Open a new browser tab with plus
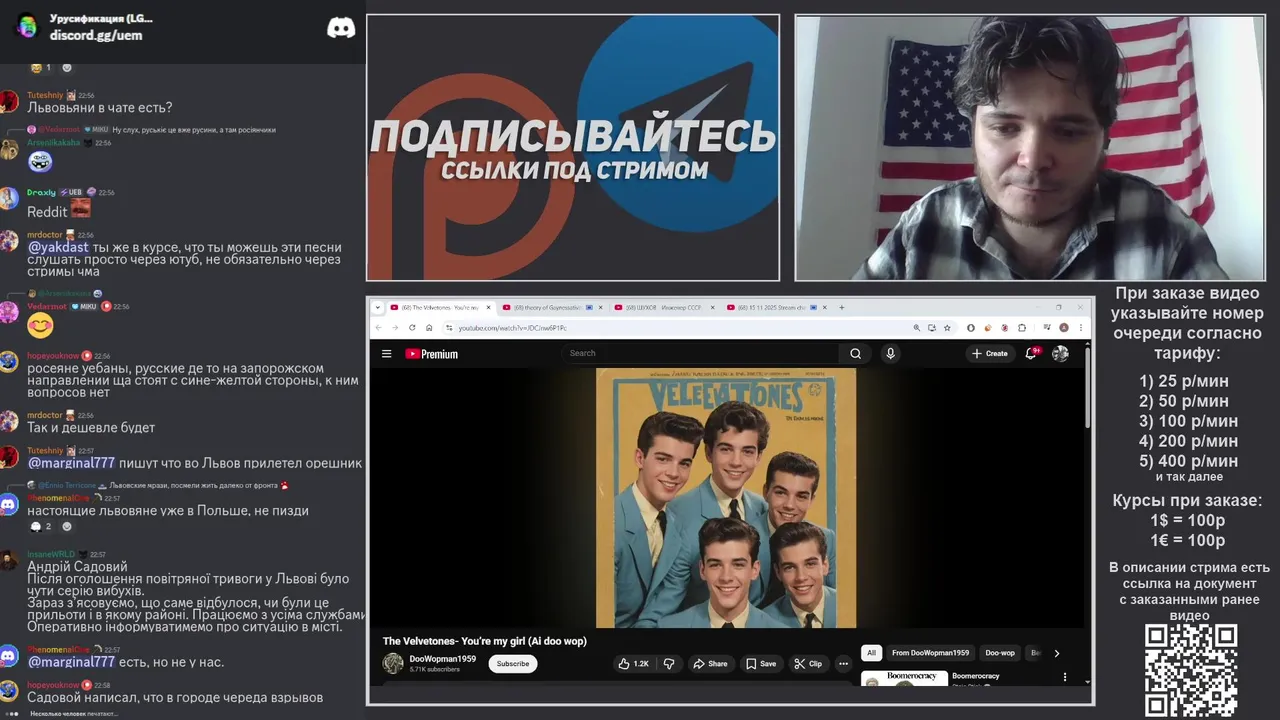The height and width of the screenshot is (720, 1280). point(842,307)
